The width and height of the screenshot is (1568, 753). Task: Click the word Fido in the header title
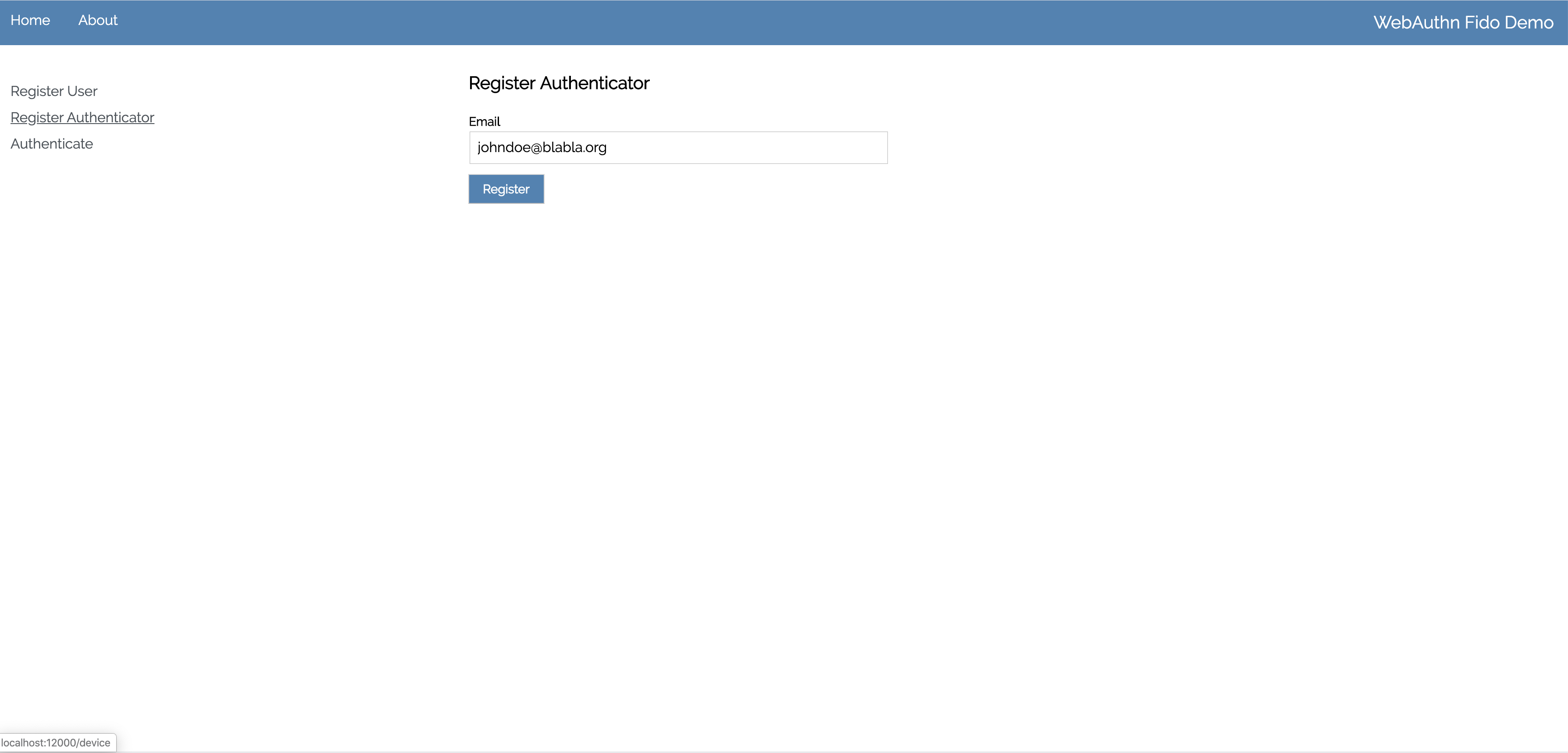point(1482,22)
